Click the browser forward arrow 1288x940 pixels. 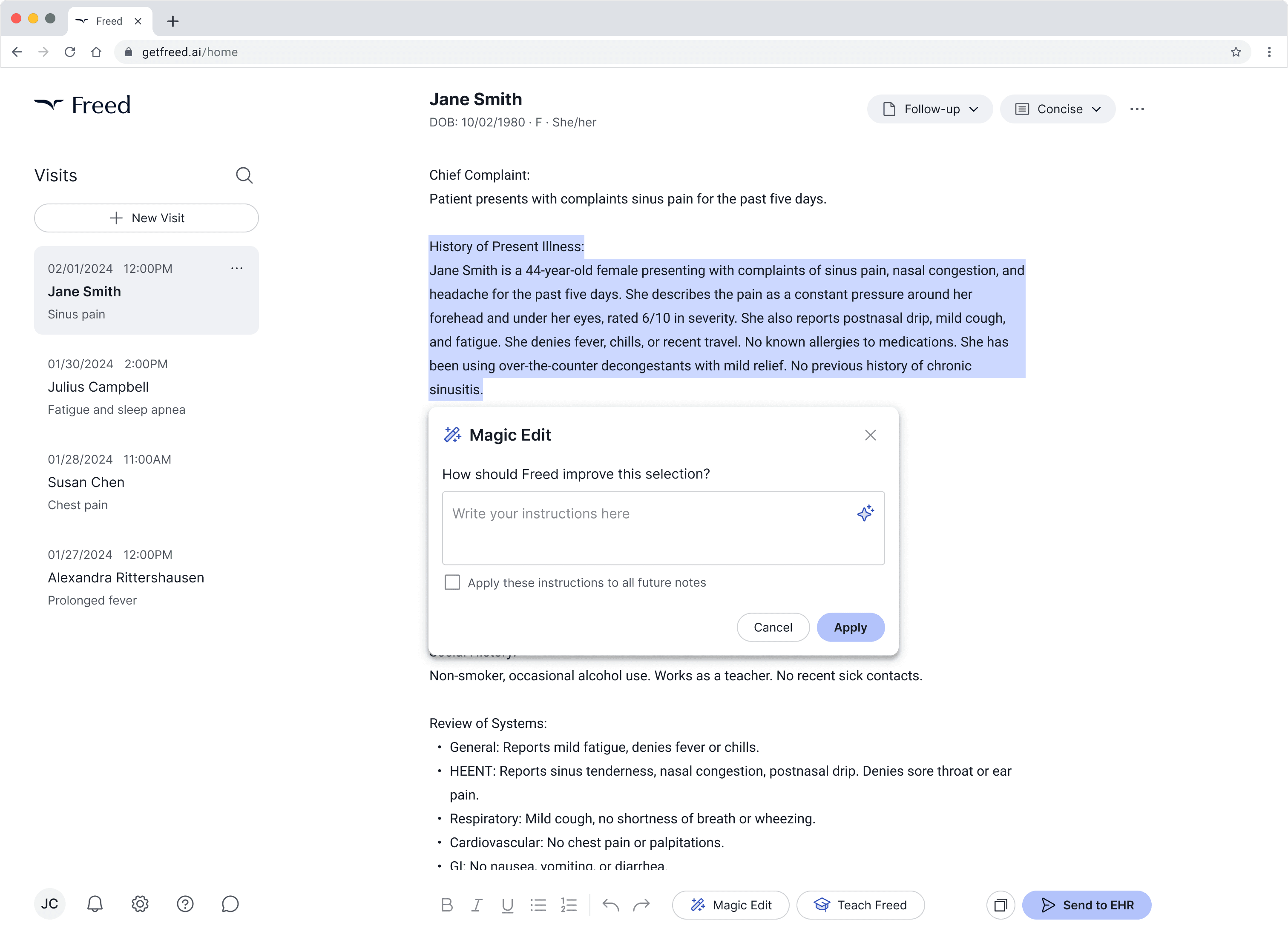point(43,52)
